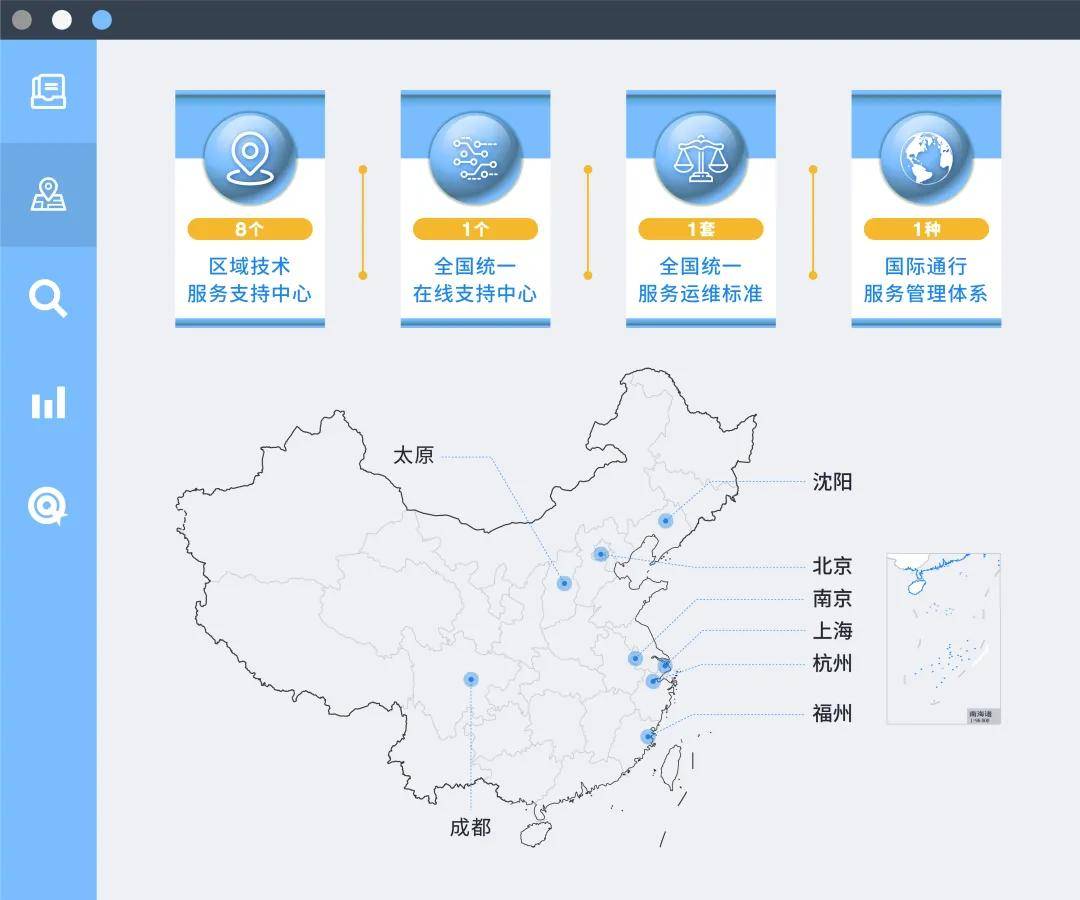This screenshot has height=900, width=1080.
Task: Click the South China Sea inset map
Action: coord(943,638)
